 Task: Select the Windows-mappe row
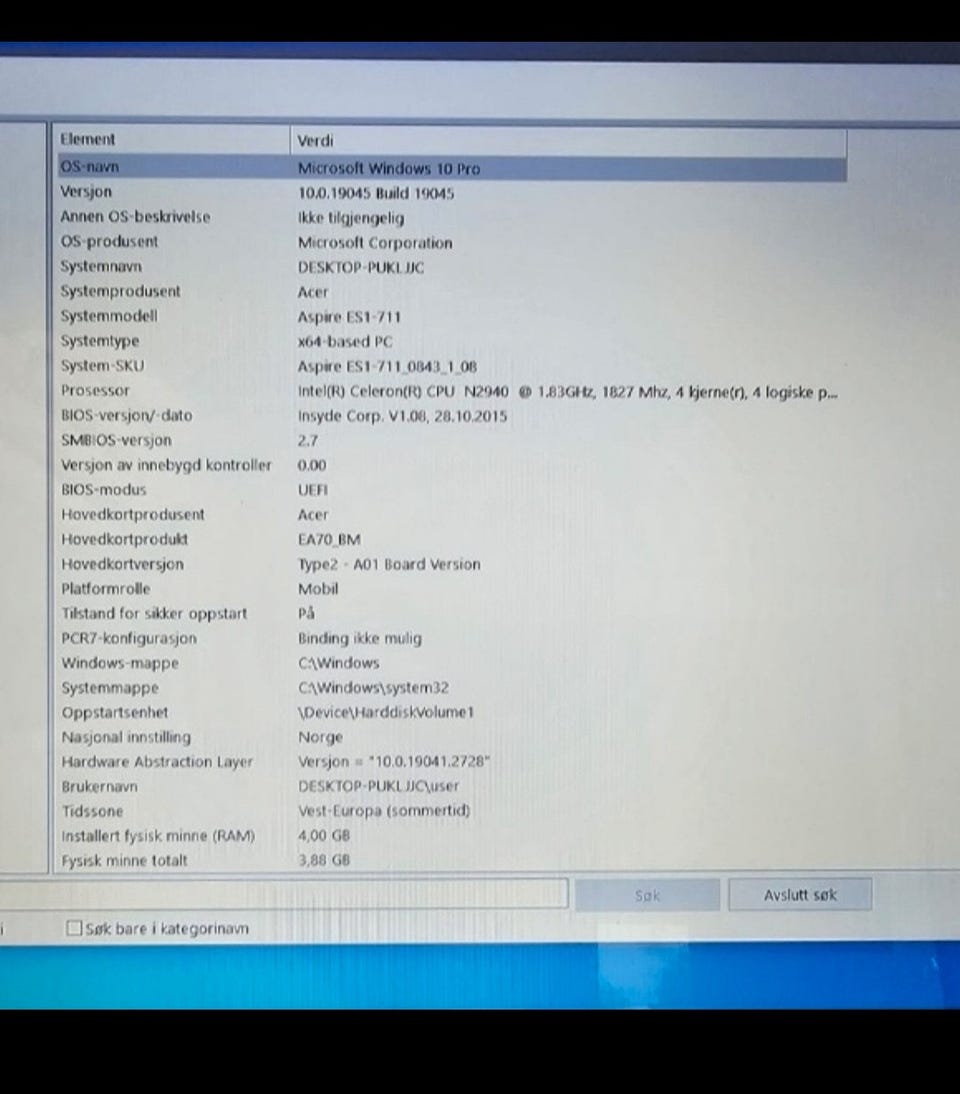coord(452,663)
